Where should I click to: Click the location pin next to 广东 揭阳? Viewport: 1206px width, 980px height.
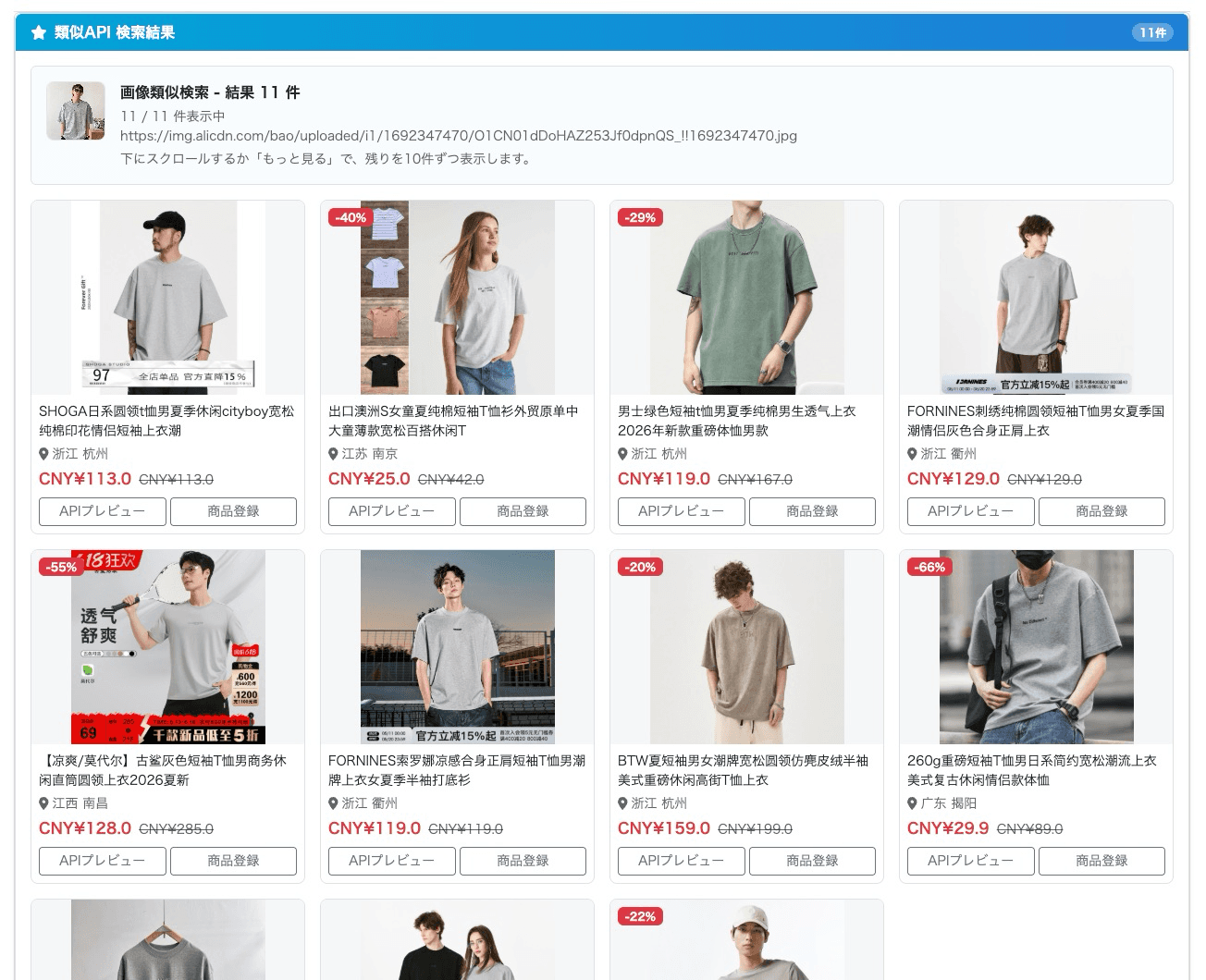point(912,803)
